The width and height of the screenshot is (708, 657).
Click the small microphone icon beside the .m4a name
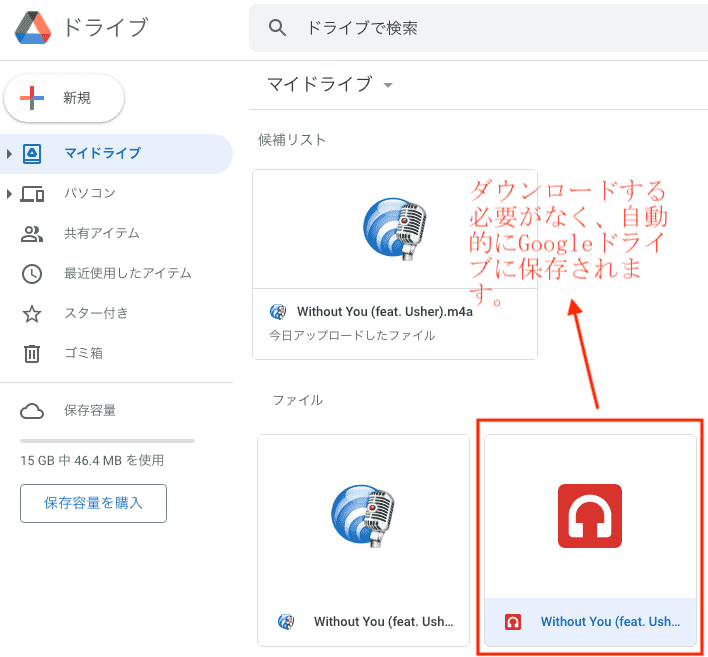278,312
